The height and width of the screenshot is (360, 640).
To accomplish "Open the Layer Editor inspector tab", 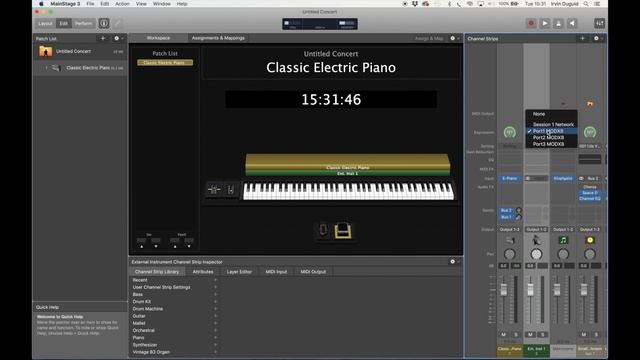I will pos(239,271).
